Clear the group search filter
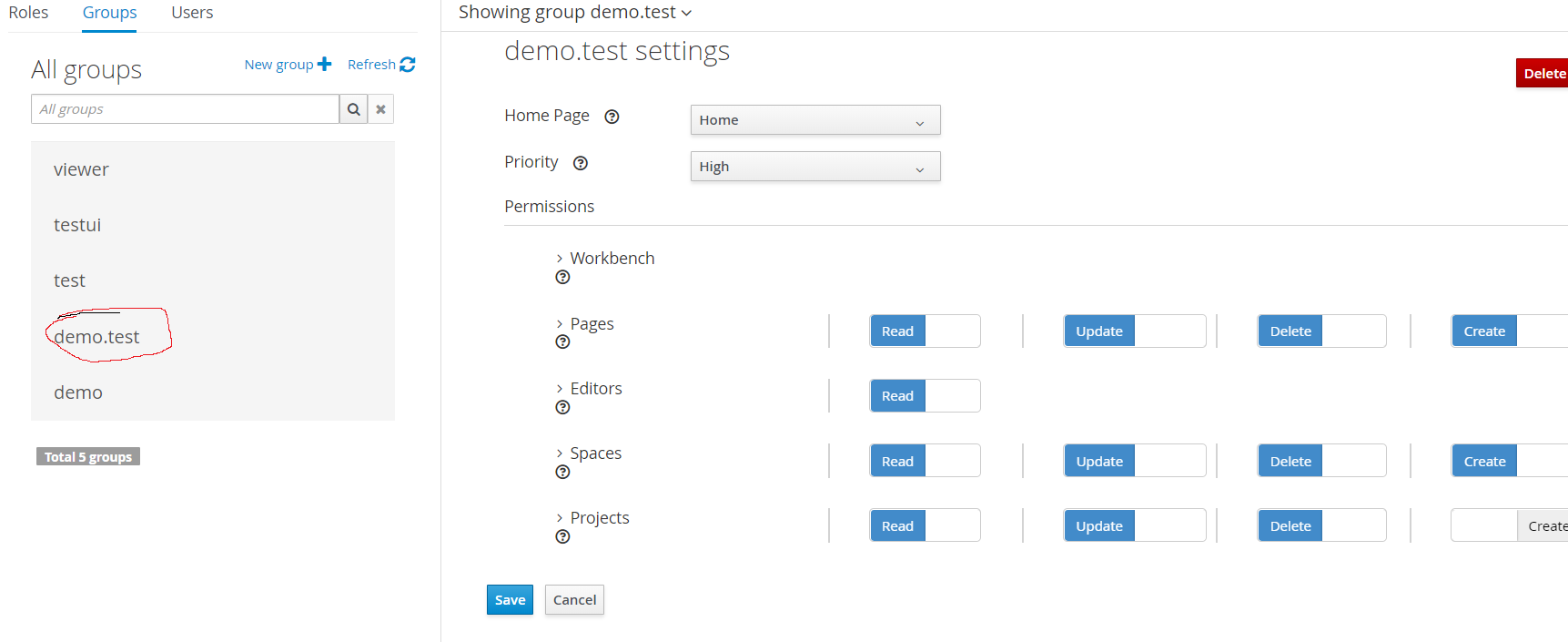1568x642 pixels. [381, 109]
